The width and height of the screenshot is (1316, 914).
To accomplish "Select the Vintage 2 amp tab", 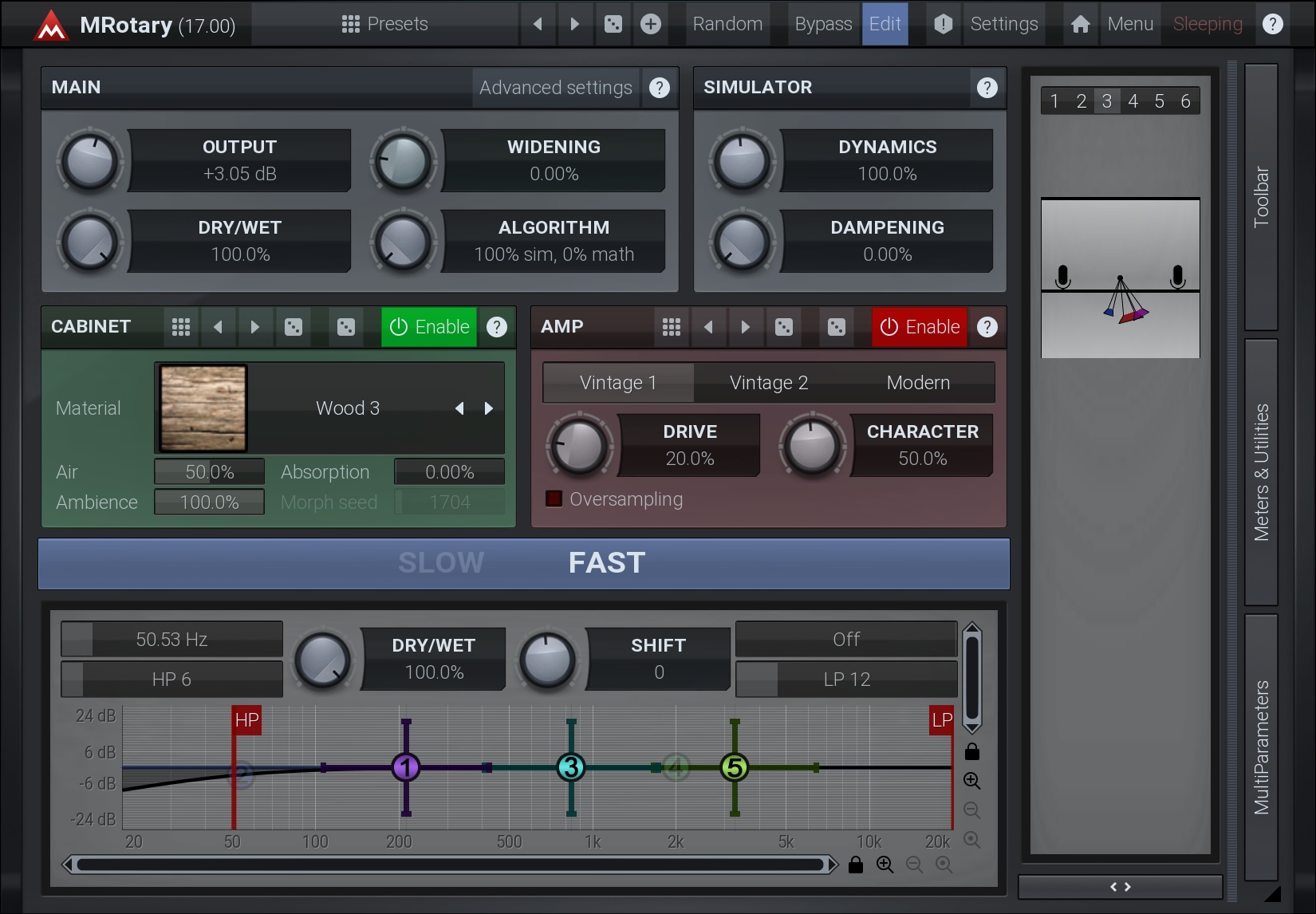I will pos(769,383).
